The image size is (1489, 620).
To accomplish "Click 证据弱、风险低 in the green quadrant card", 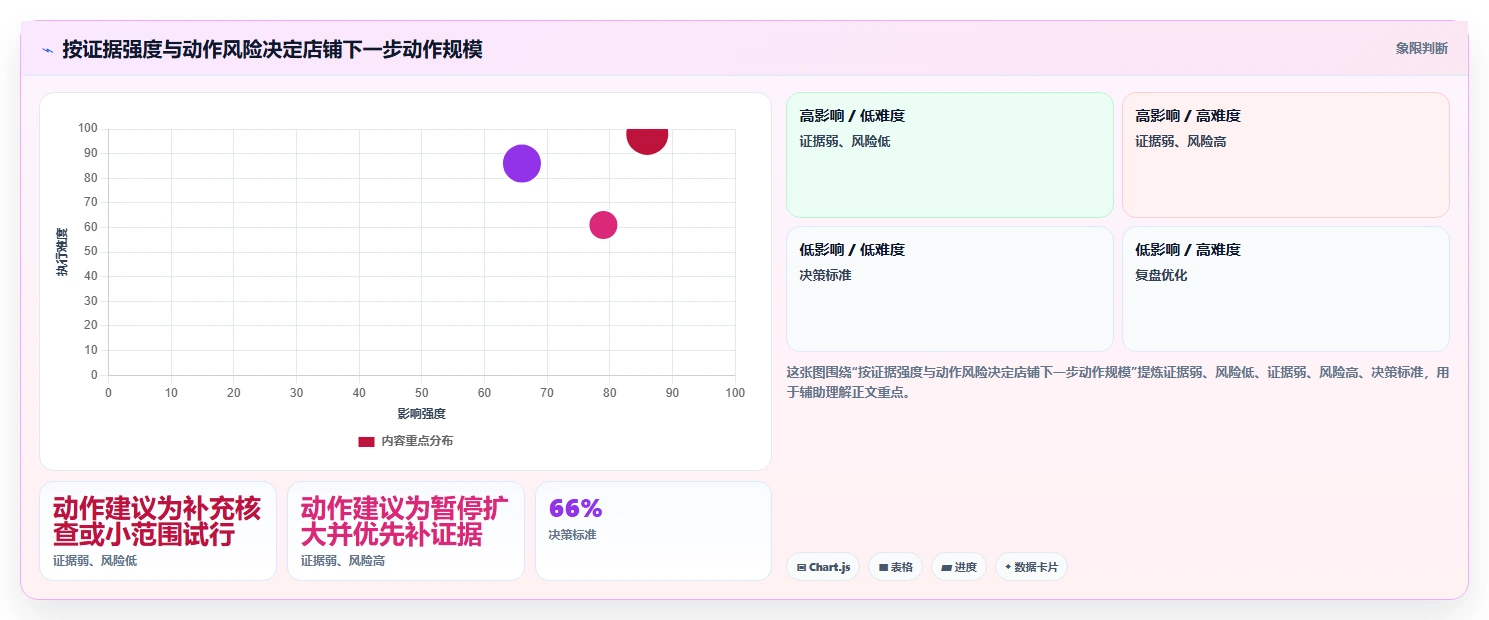I will [844, 141].
